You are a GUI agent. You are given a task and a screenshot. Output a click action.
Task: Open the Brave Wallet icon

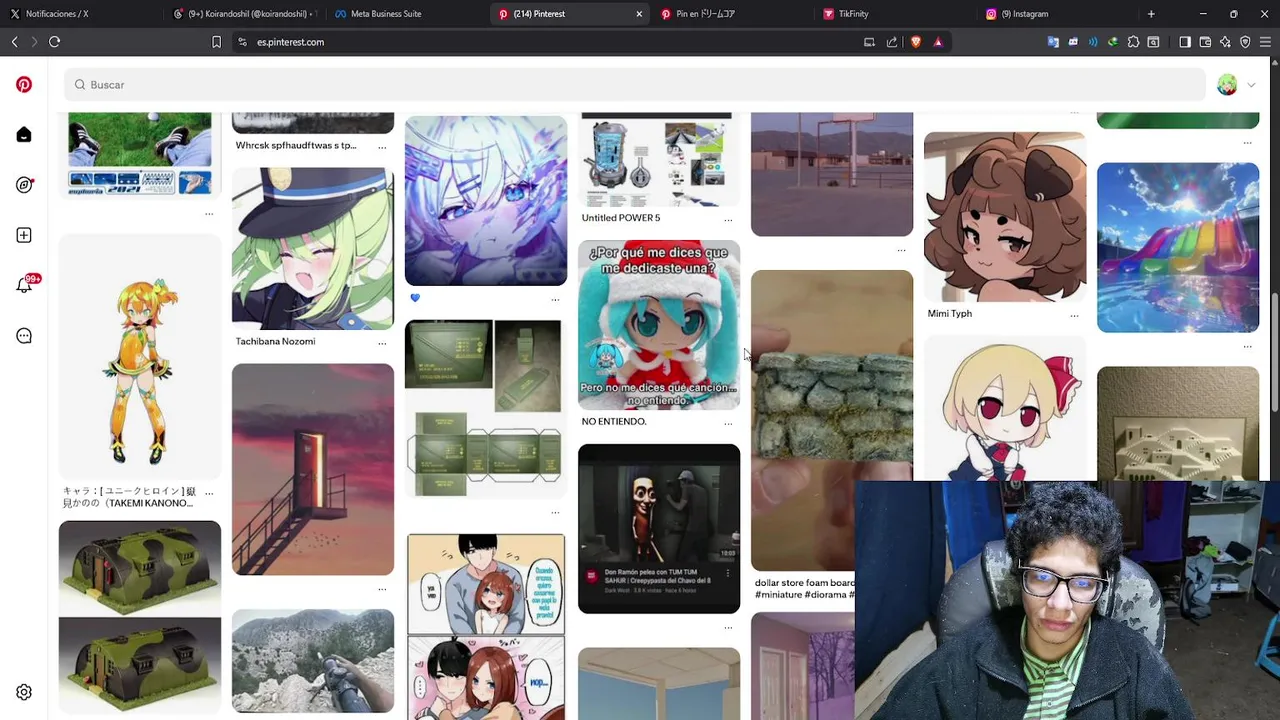(1205, 42)
